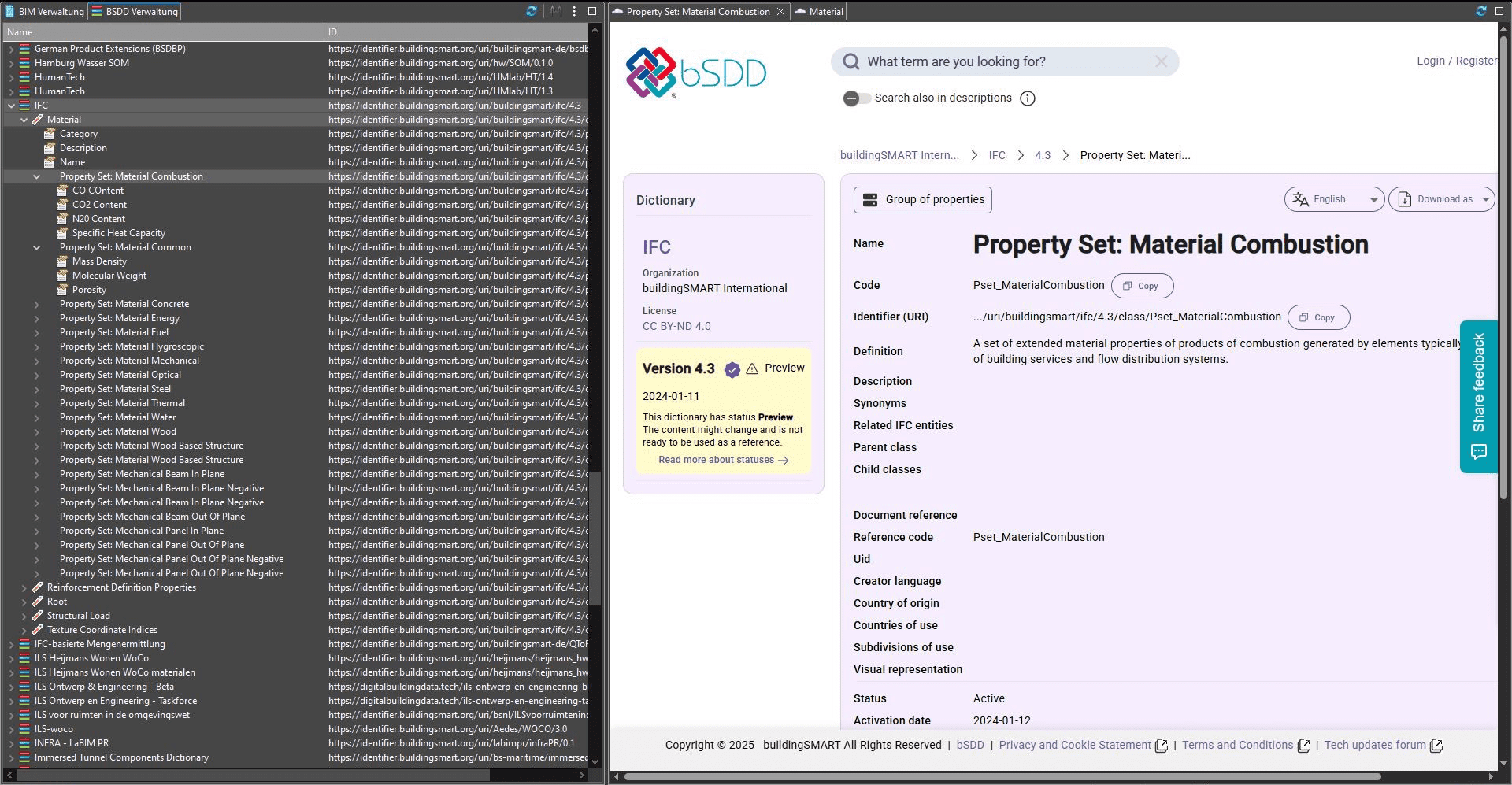
Task: Click the Porosity property icon
Action: [62, 290]
